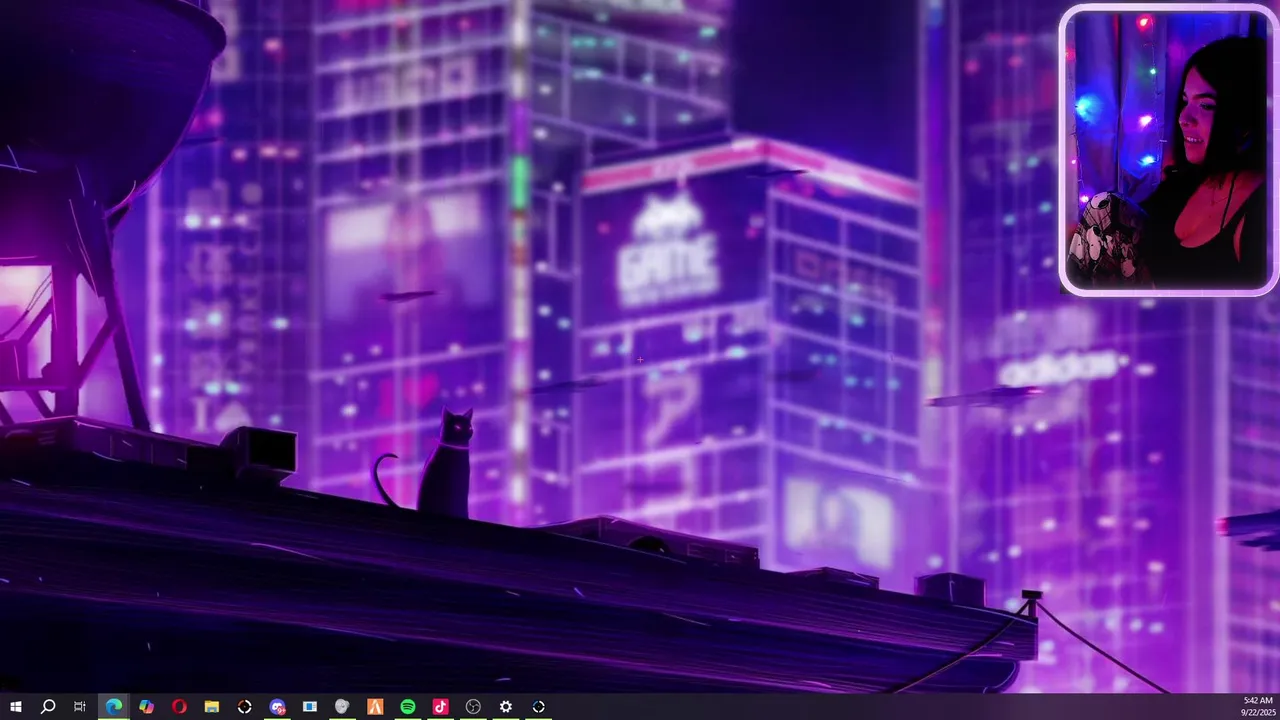Open gray round app icon beside orange icon

tap(342, 707)
